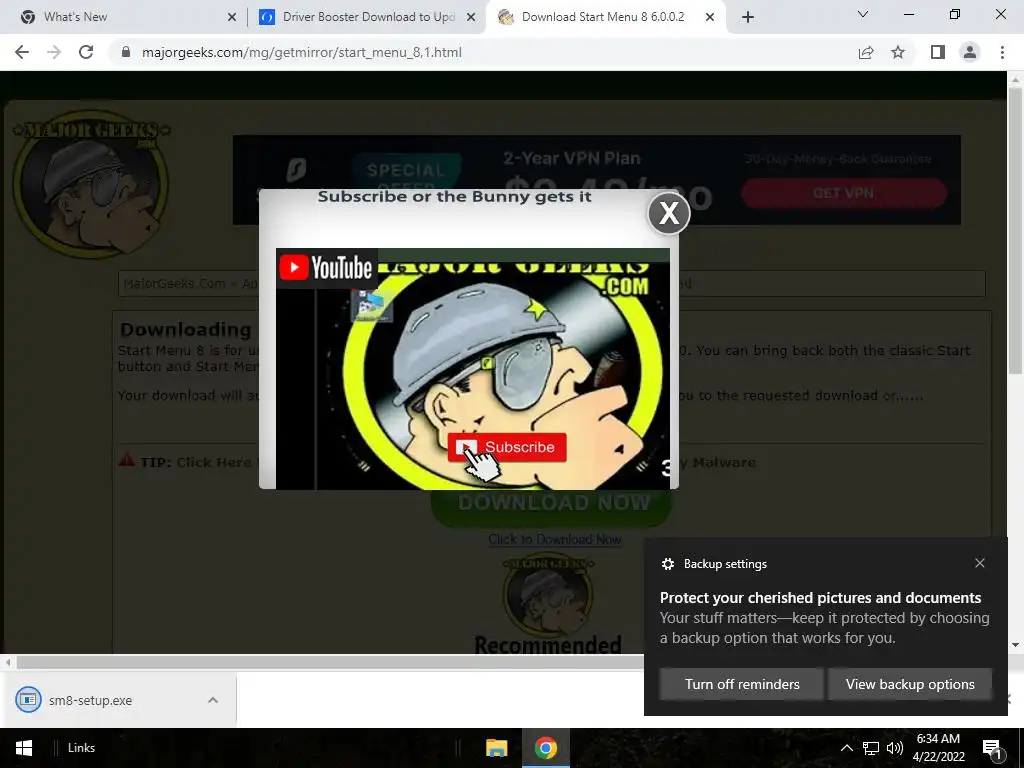
Task: Click the Surfshark VPN banner logo
Action: pyautogui.click(x=296, y=171)
